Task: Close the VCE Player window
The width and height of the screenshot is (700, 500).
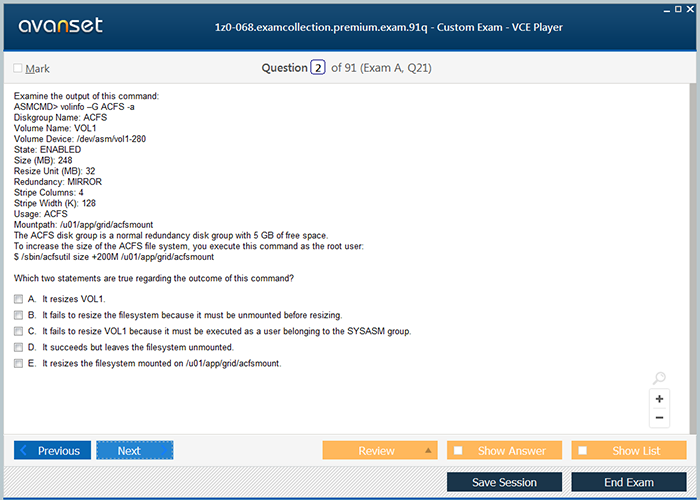Action: coord(690,9)
